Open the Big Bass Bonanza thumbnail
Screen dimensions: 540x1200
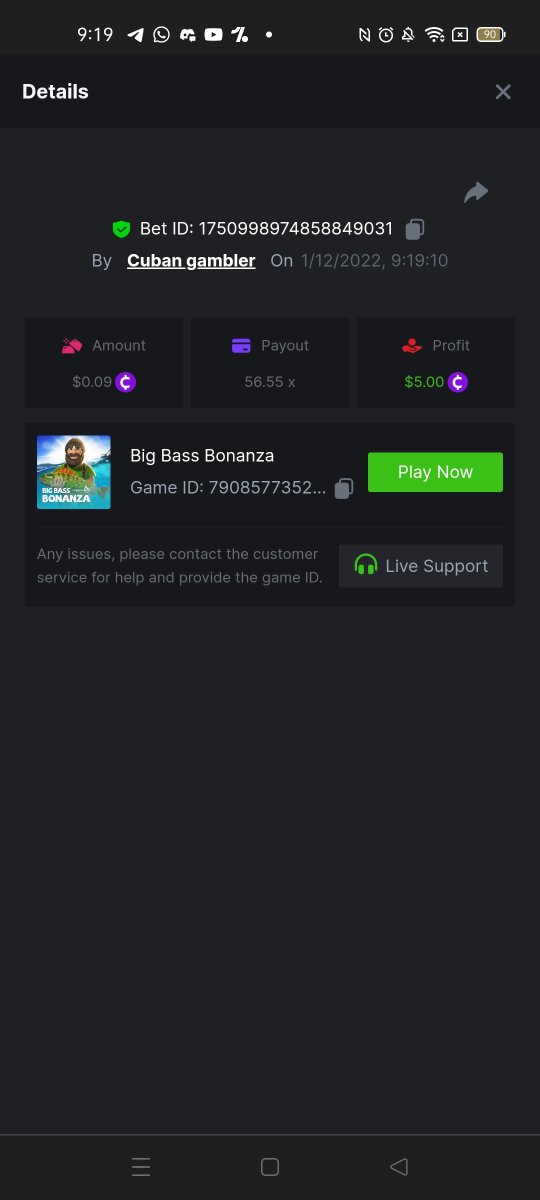coord(74,472)
